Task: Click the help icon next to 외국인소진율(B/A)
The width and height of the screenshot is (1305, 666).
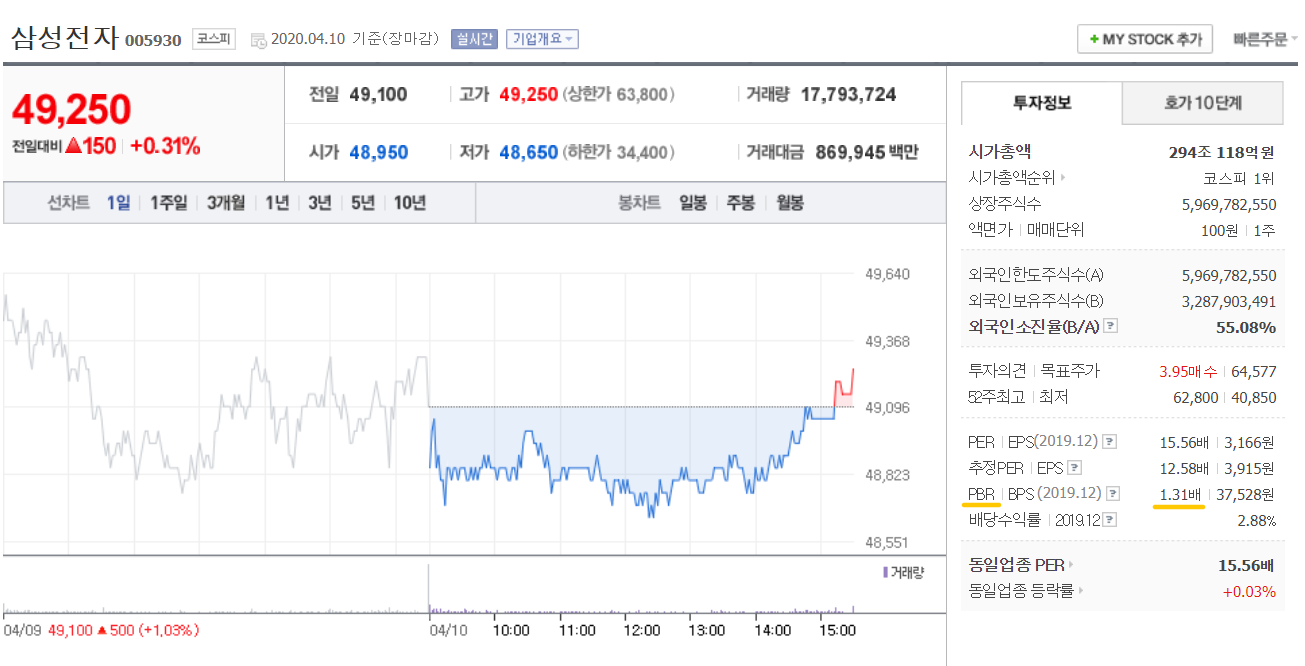Action: (x=1110, y=326)
